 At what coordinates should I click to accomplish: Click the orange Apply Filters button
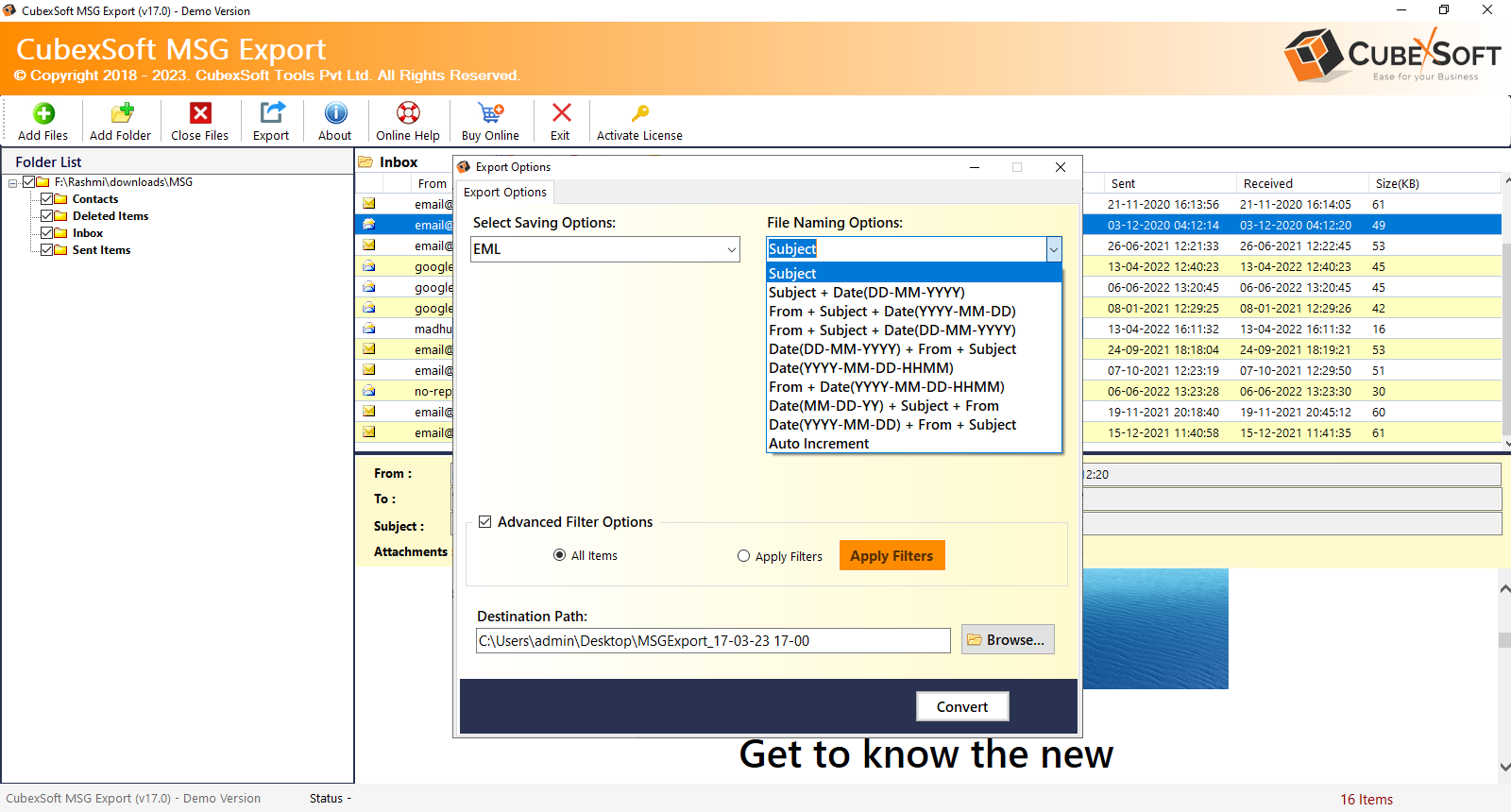pyautogui.click(x=891, y=556)
